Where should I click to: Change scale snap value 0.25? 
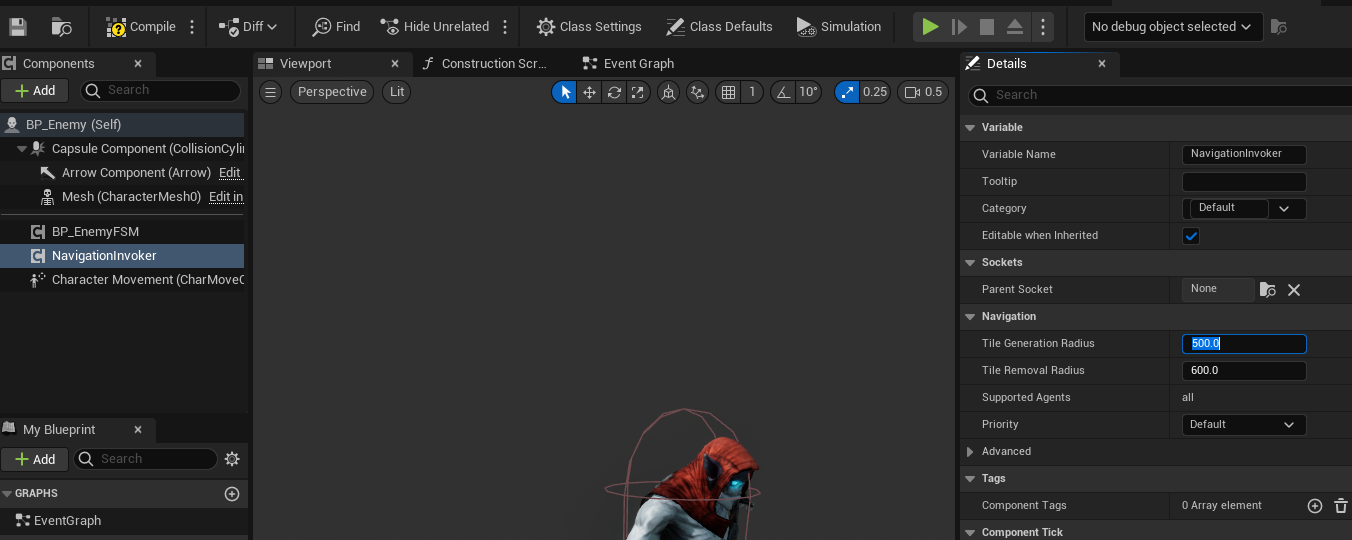(875, 92)
